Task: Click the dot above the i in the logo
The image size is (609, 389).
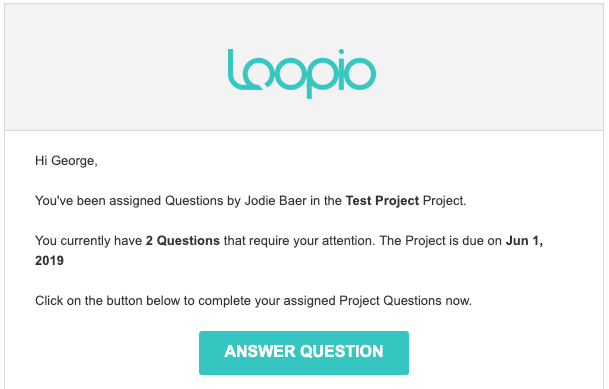Action: tap(341, 52)
